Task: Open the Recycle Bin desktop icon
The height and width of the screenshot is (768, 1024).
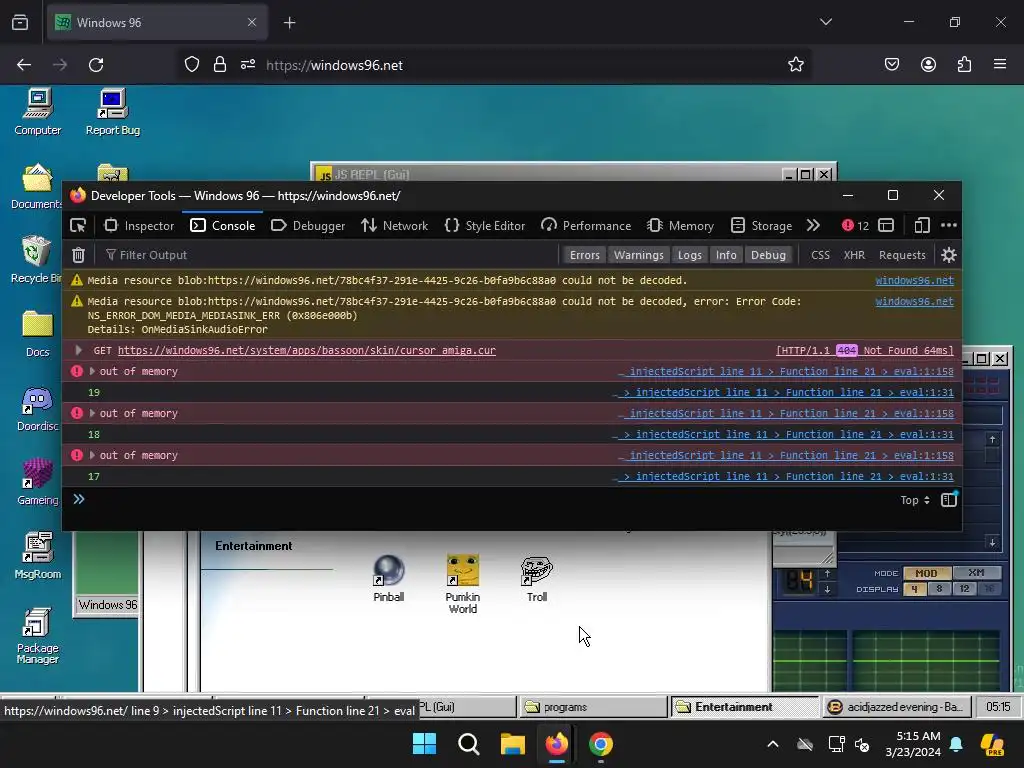Action: (37, 259)
